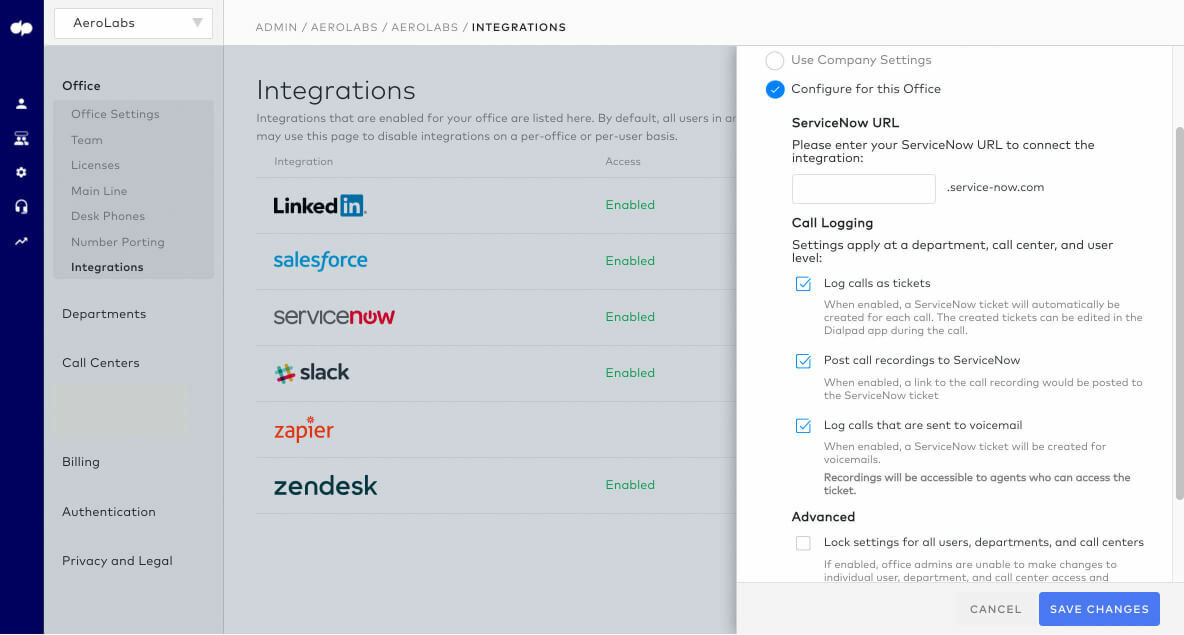This screenshot has width=1184, height=635.
Task: Expand the Call Centers section
Action: (x=100, y=363)
